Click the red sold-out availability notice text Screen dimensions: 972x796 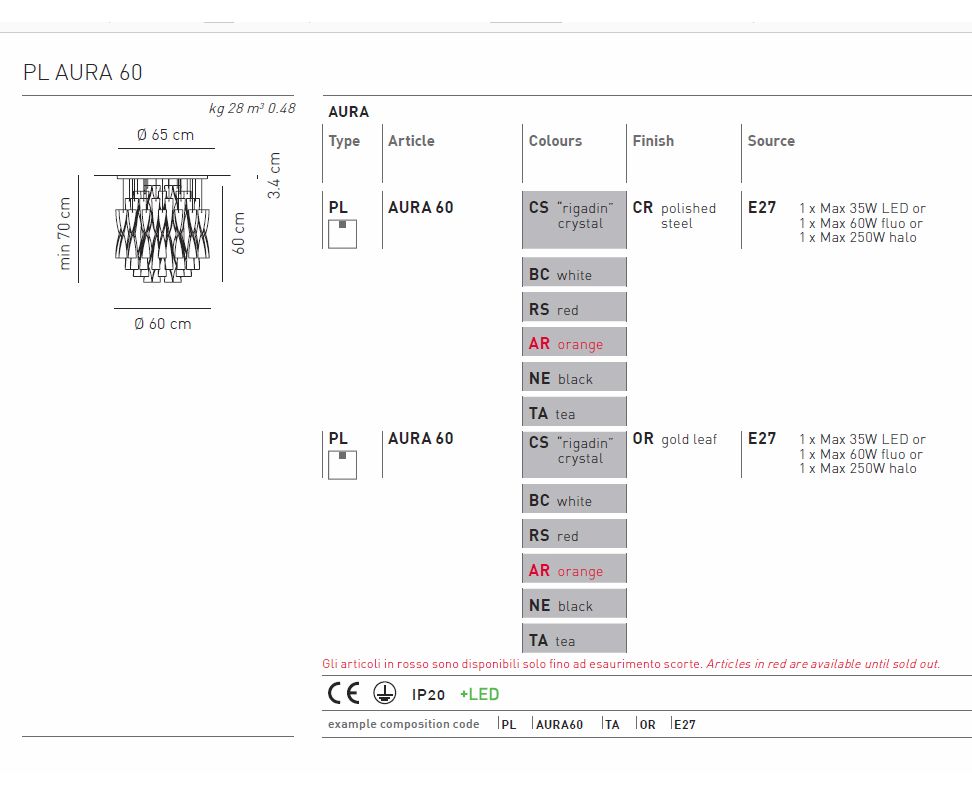pyautogui.click(x=631, y=664)
